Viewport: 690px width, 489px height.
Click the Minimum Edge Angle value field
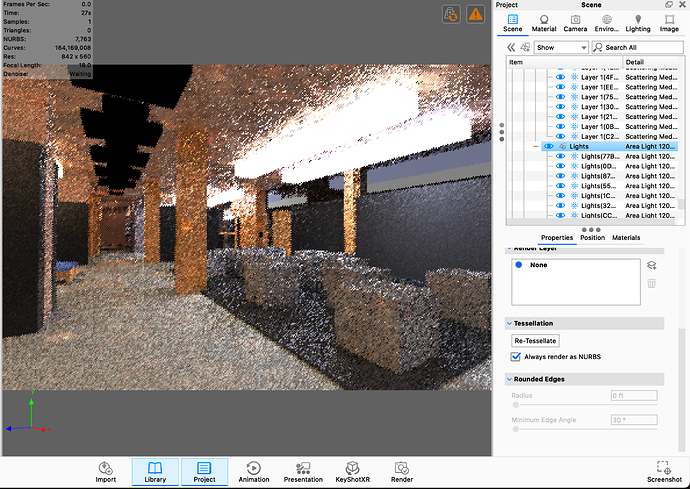634,420
